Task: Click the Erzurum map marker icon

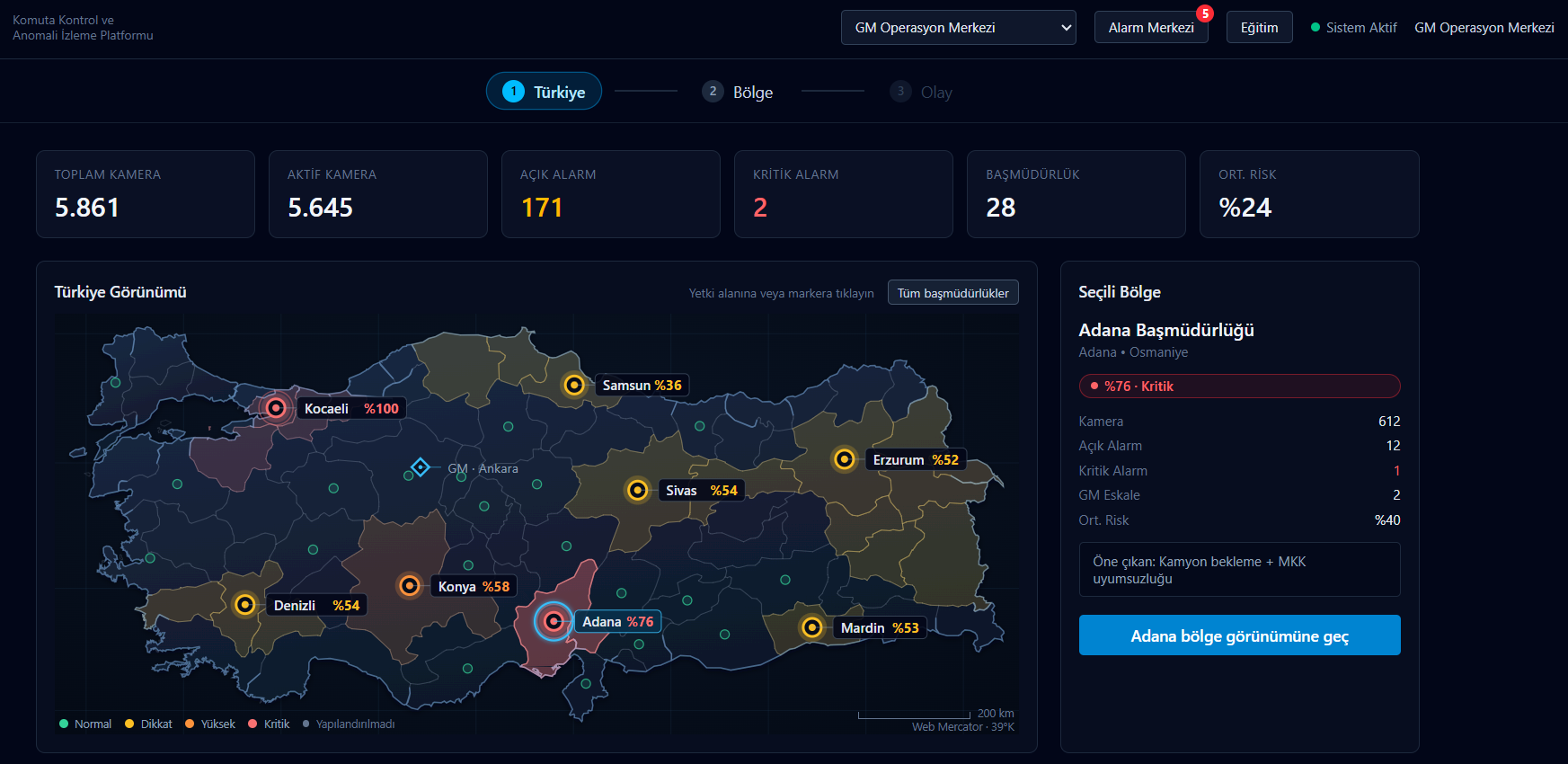Action: click(844, 459)
